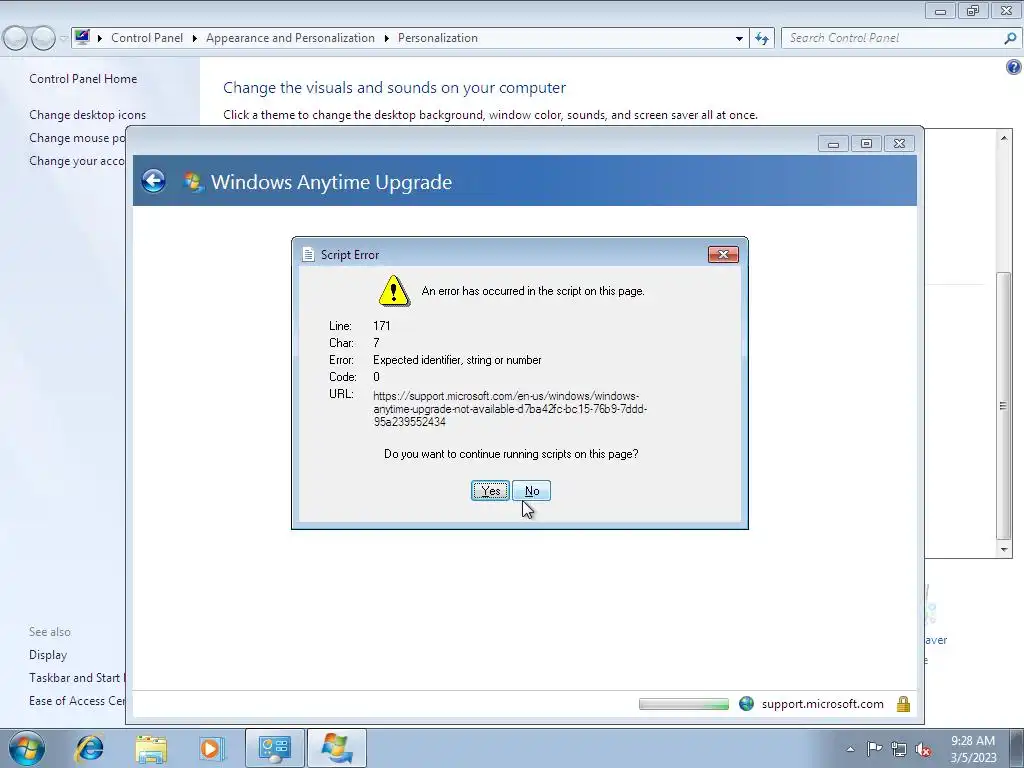Click the muted volume icon in tray
This screenshot has width=1024, height=768.
tap(923, 749)
